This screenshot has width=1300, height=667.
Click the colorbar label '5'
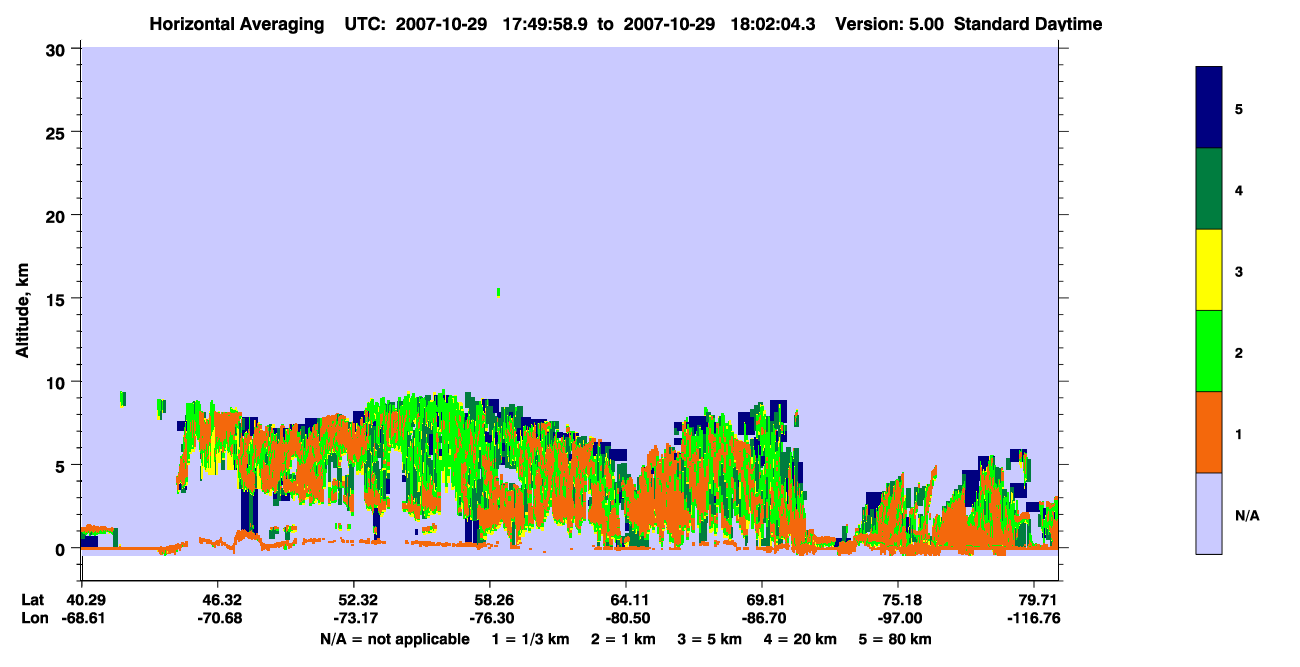click(1239, 109)
